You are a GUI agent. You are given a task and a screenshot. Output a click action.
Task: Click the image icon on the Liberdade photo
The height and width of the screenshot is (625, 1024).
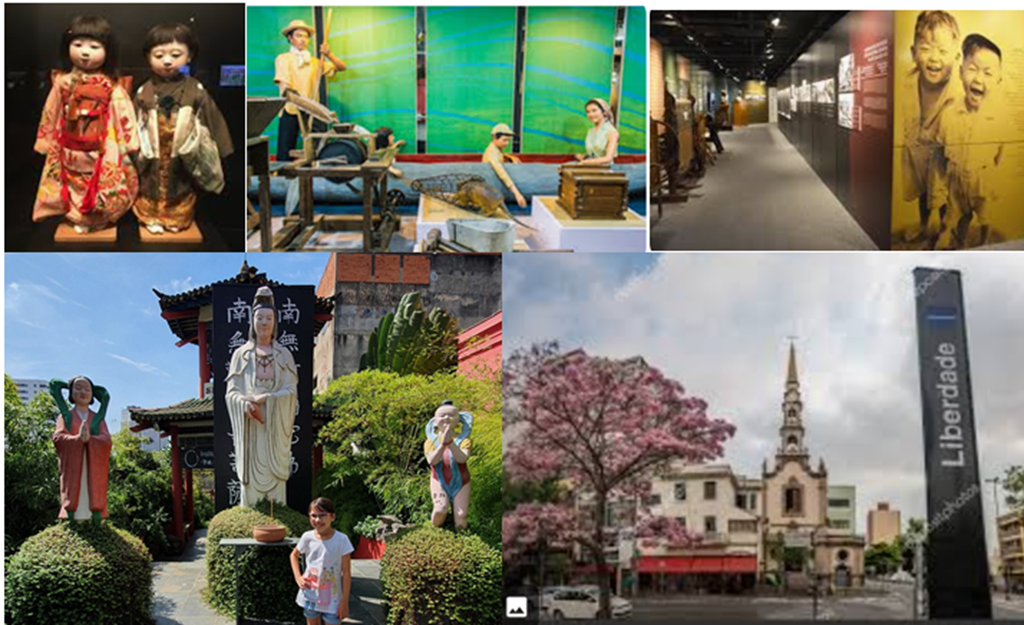tap(516, 606)
